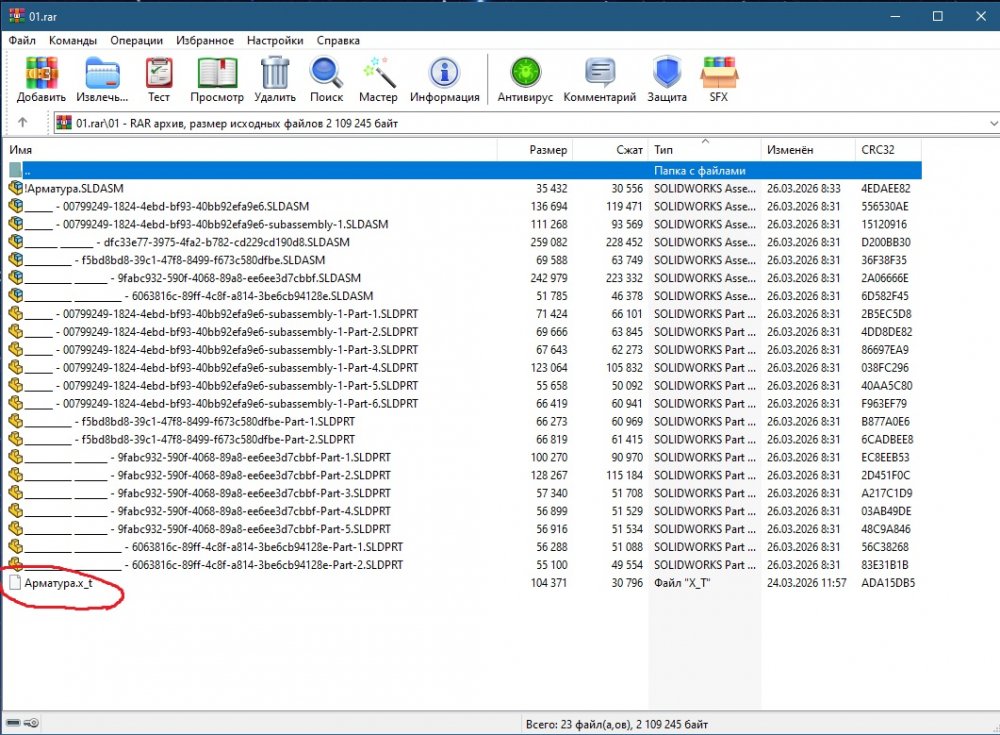Run the Антивирус scan icon

pyautogui.click(x=526, y=73)
